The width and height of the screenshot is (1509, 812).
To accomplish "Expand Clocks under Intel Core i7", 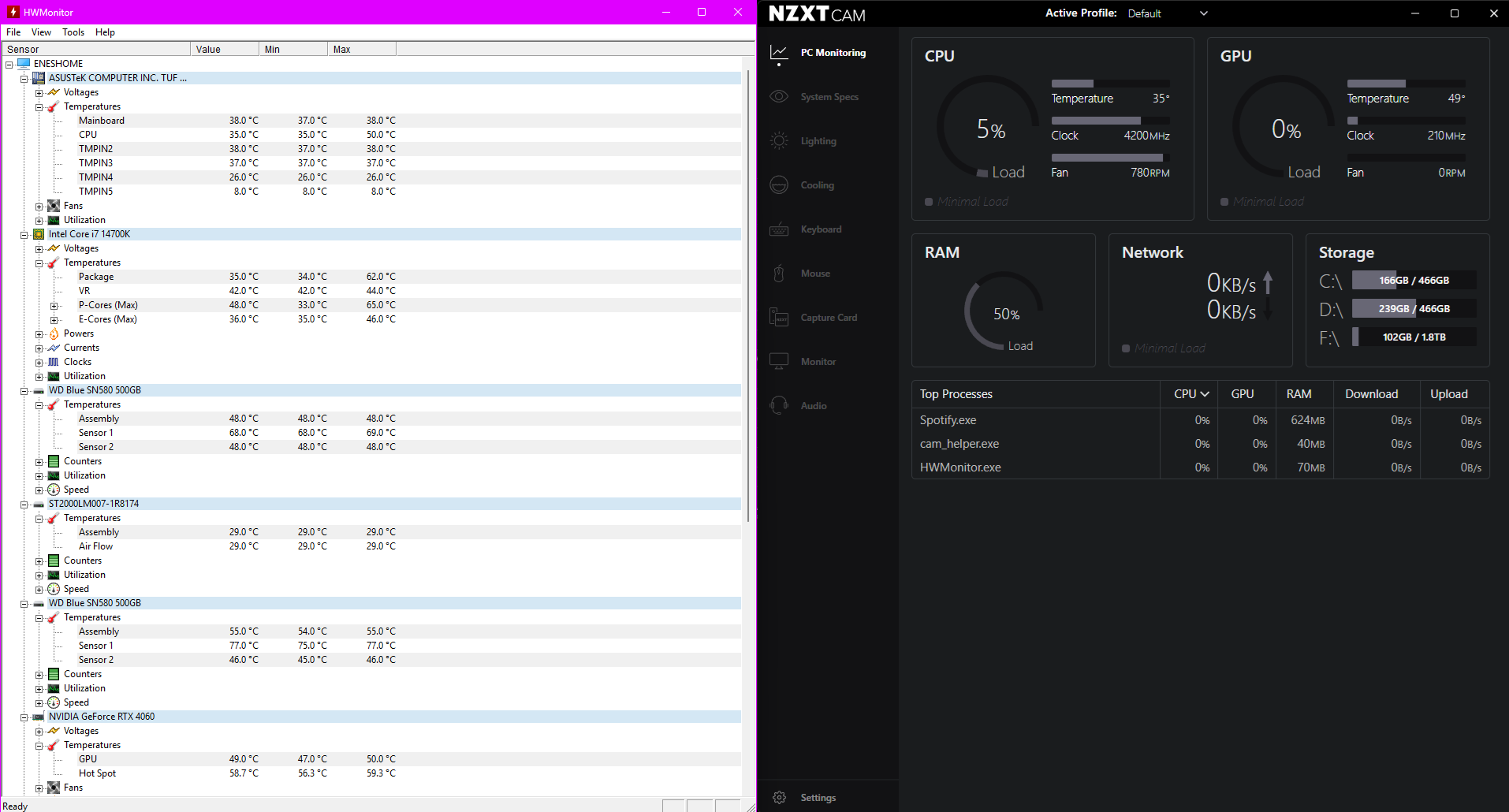I will 39,362.
